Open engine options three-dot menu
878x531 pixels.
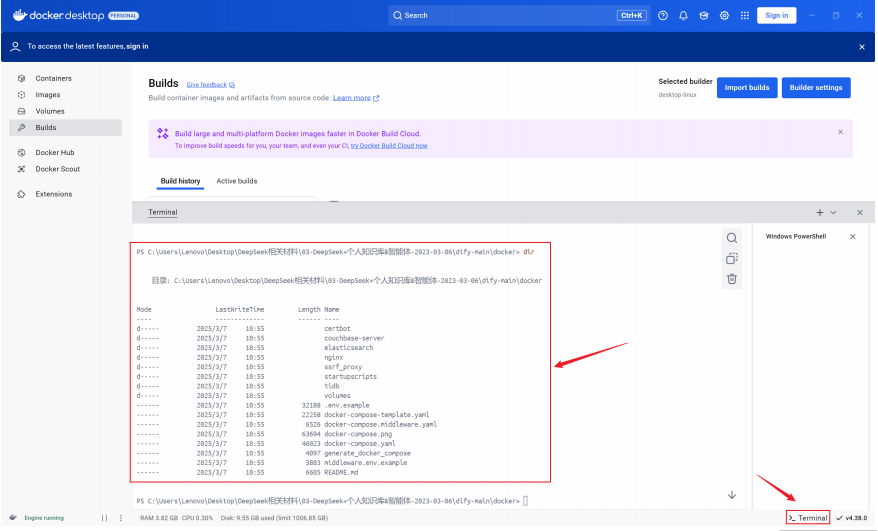pos(120,518)
